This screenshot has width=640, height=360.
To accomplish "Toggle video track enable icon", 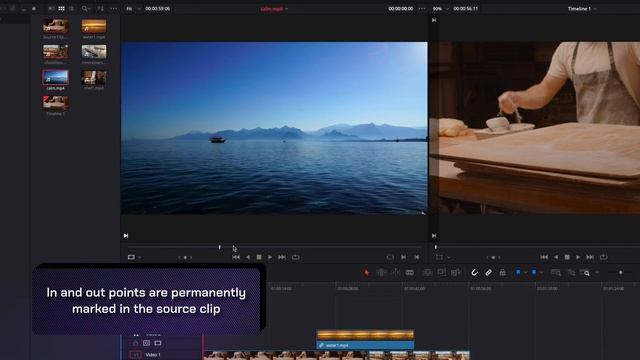I will (158, 343).
